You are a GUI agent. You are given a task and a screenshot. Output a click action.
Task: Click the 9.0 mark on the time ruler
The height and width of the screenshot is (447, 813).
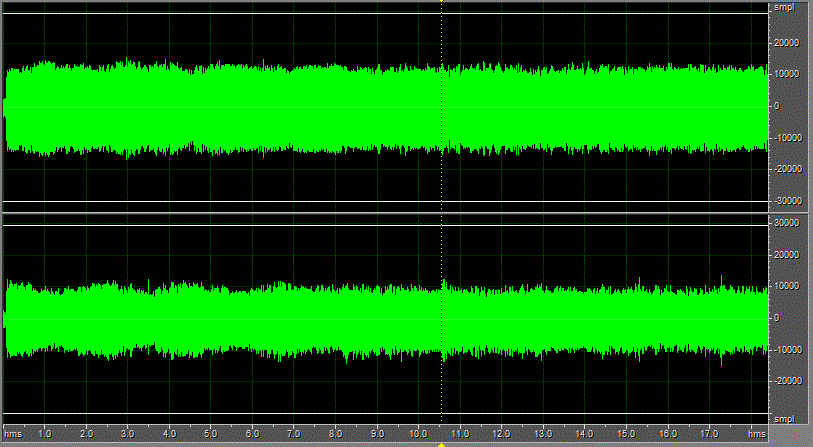click(x=377, y=434)
